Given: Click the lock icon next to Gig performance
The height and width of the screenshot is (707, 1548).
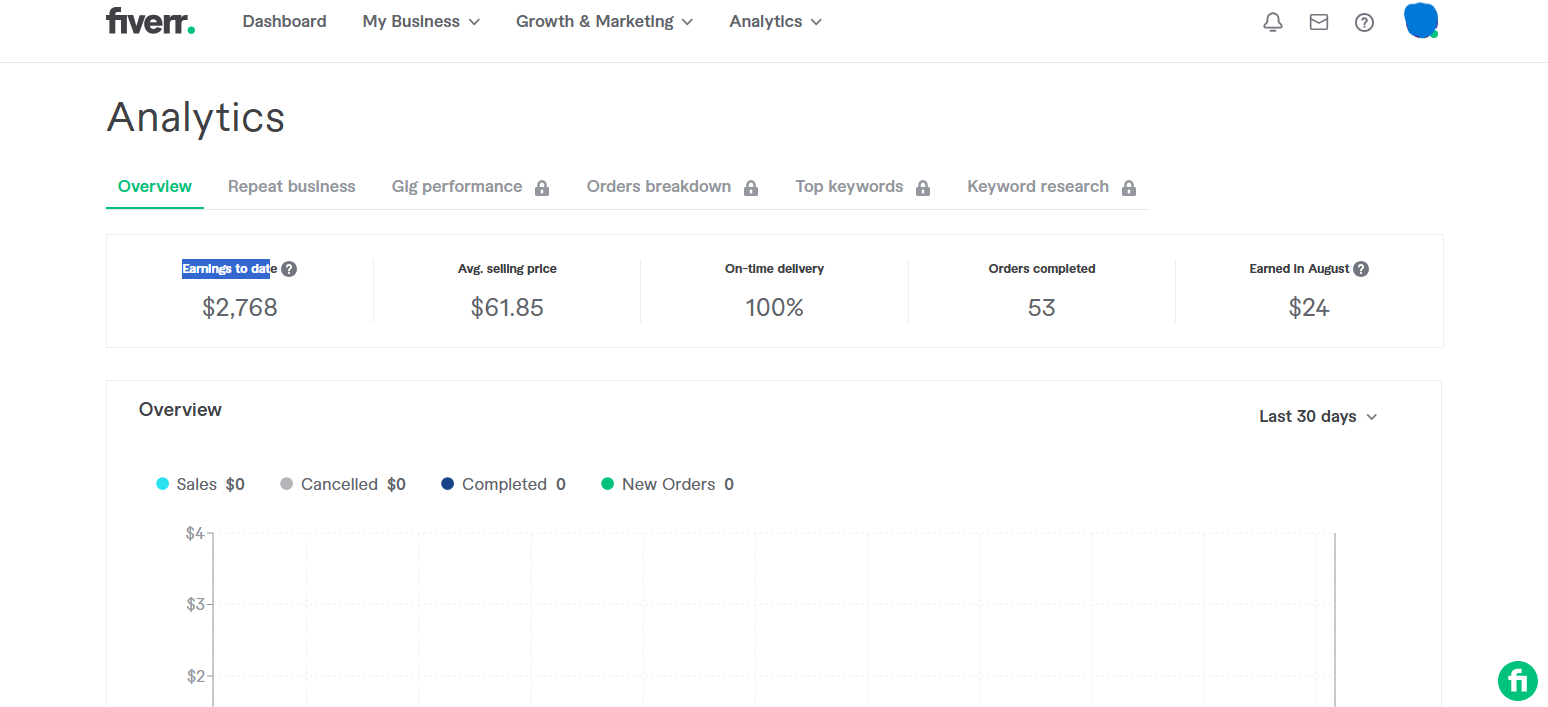Looking at the screenshot, I should 542,188.
